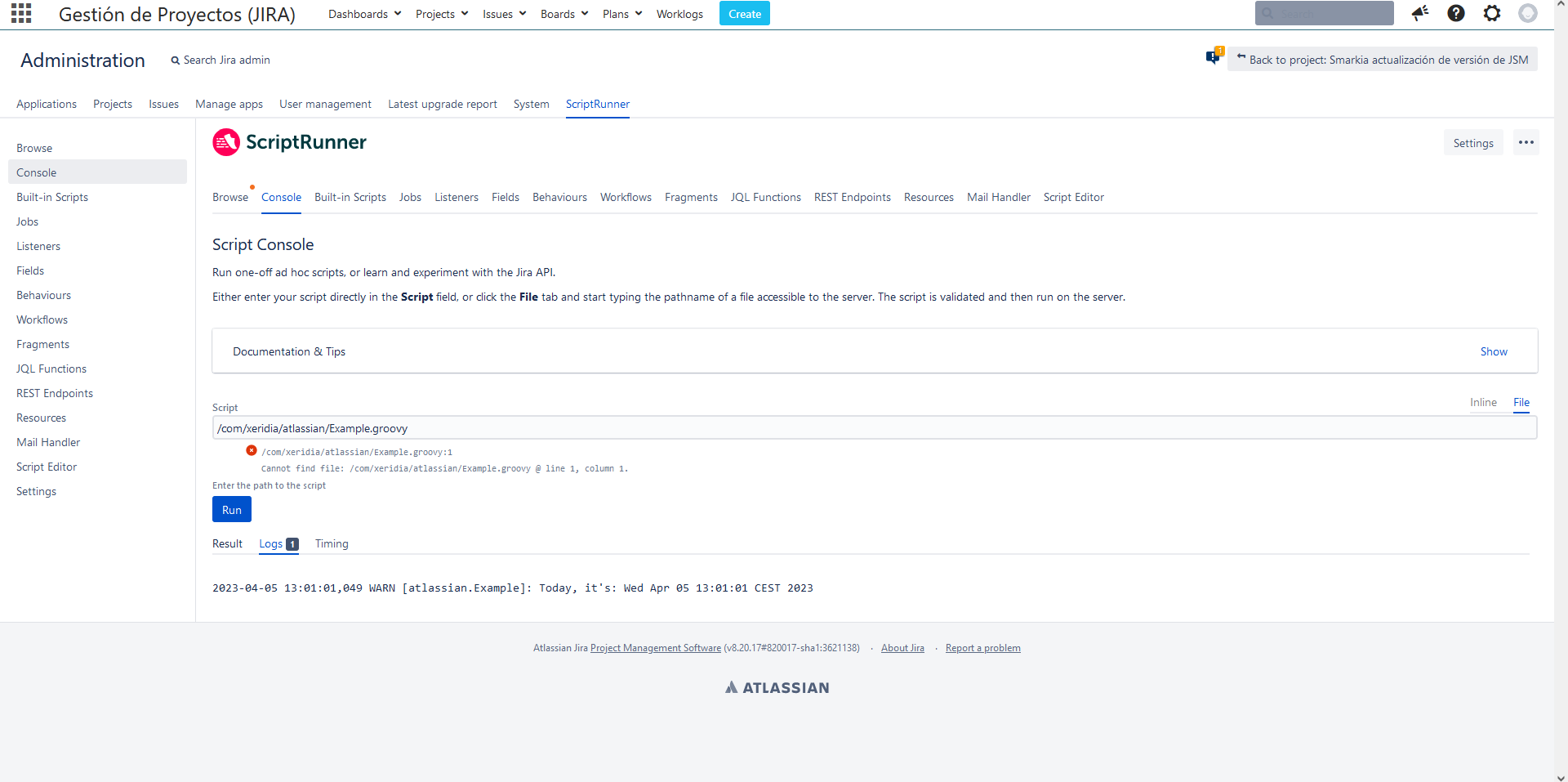The image size is (1568, 782).
Task: Open Jira help menu via question mark icon
Action: click(x=1456, y=13)
